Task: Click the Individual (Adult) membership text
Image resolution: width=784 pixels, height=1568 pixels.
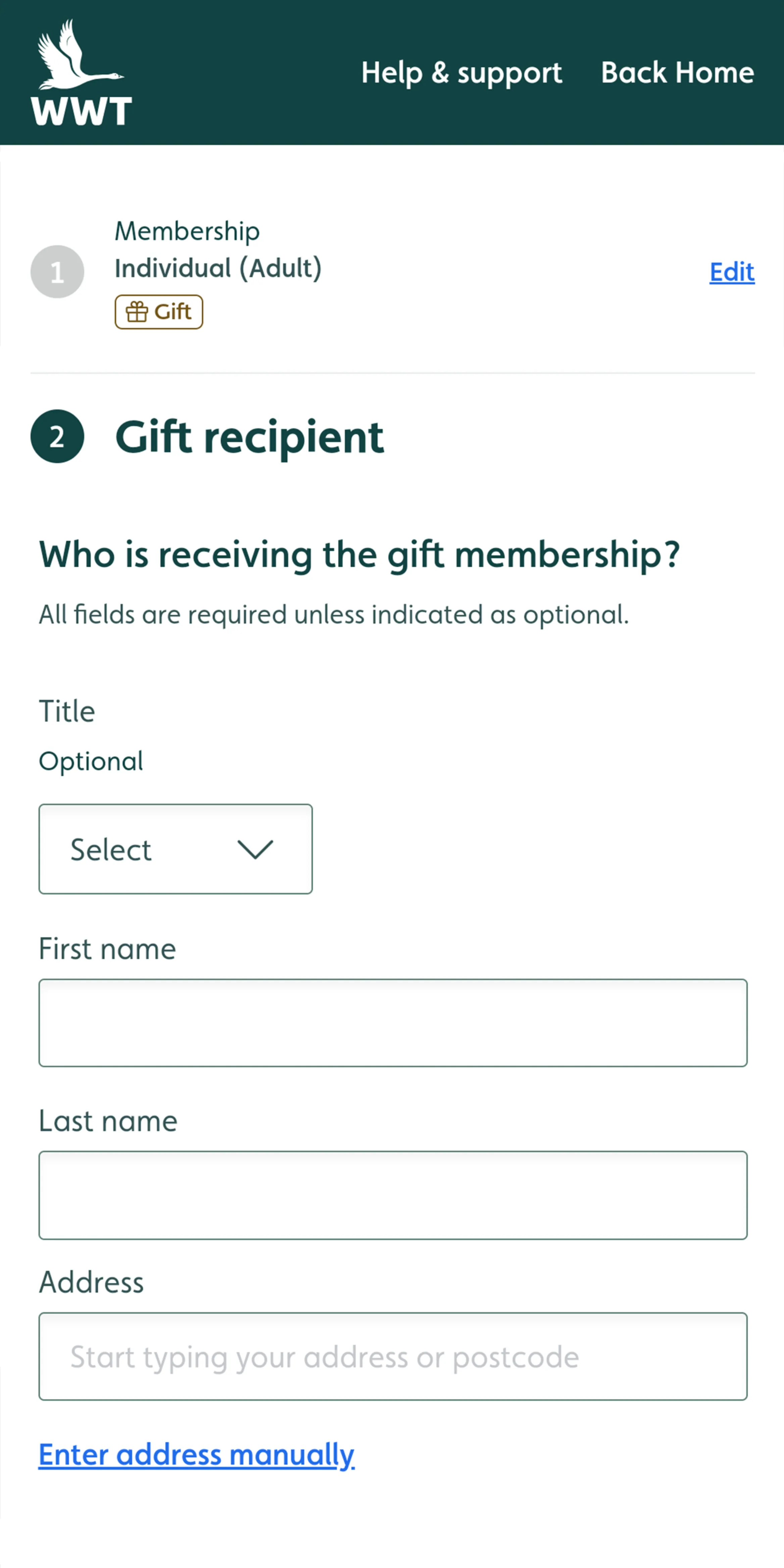Action: 218,268
